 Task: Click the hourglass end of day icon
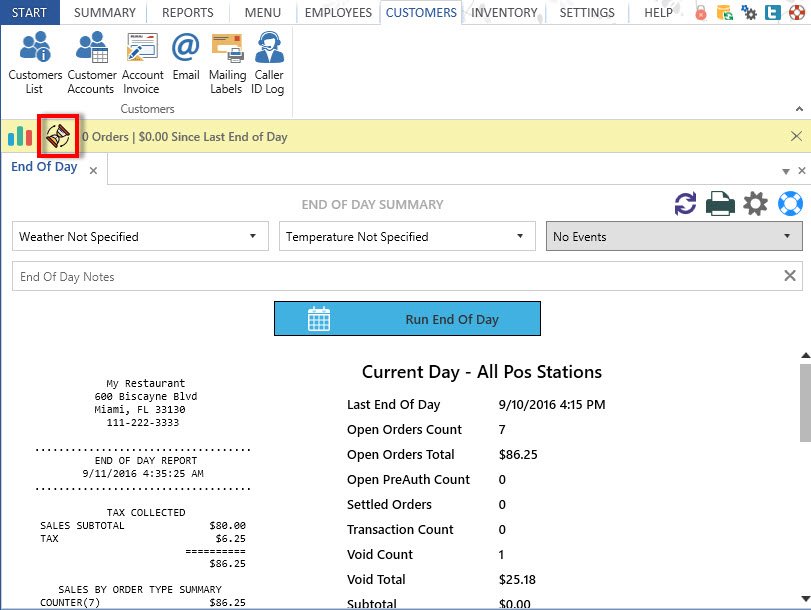[59, 136]
